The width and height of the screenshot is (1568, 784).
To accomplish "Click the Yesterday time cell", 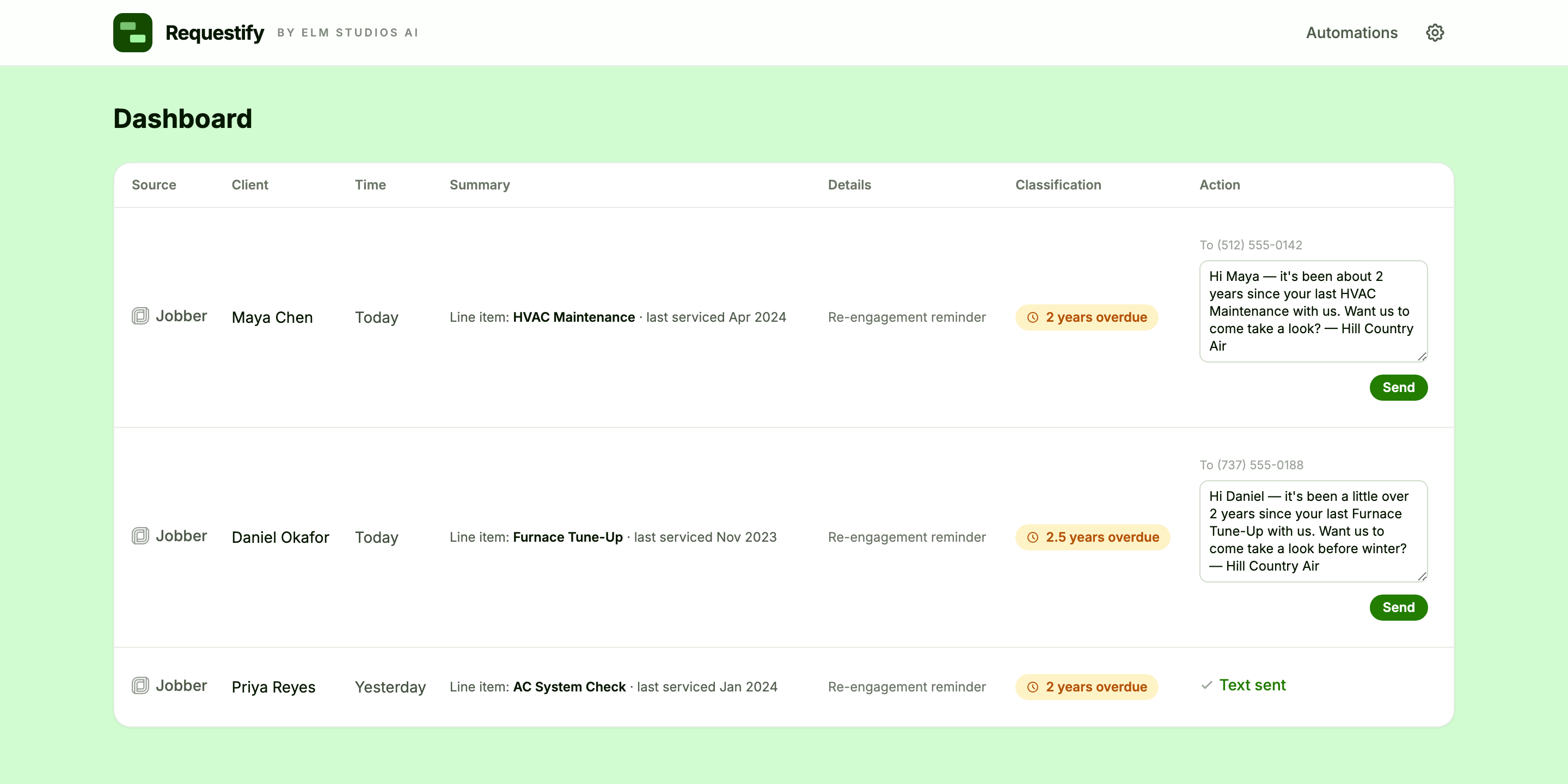I will (390, 687).
